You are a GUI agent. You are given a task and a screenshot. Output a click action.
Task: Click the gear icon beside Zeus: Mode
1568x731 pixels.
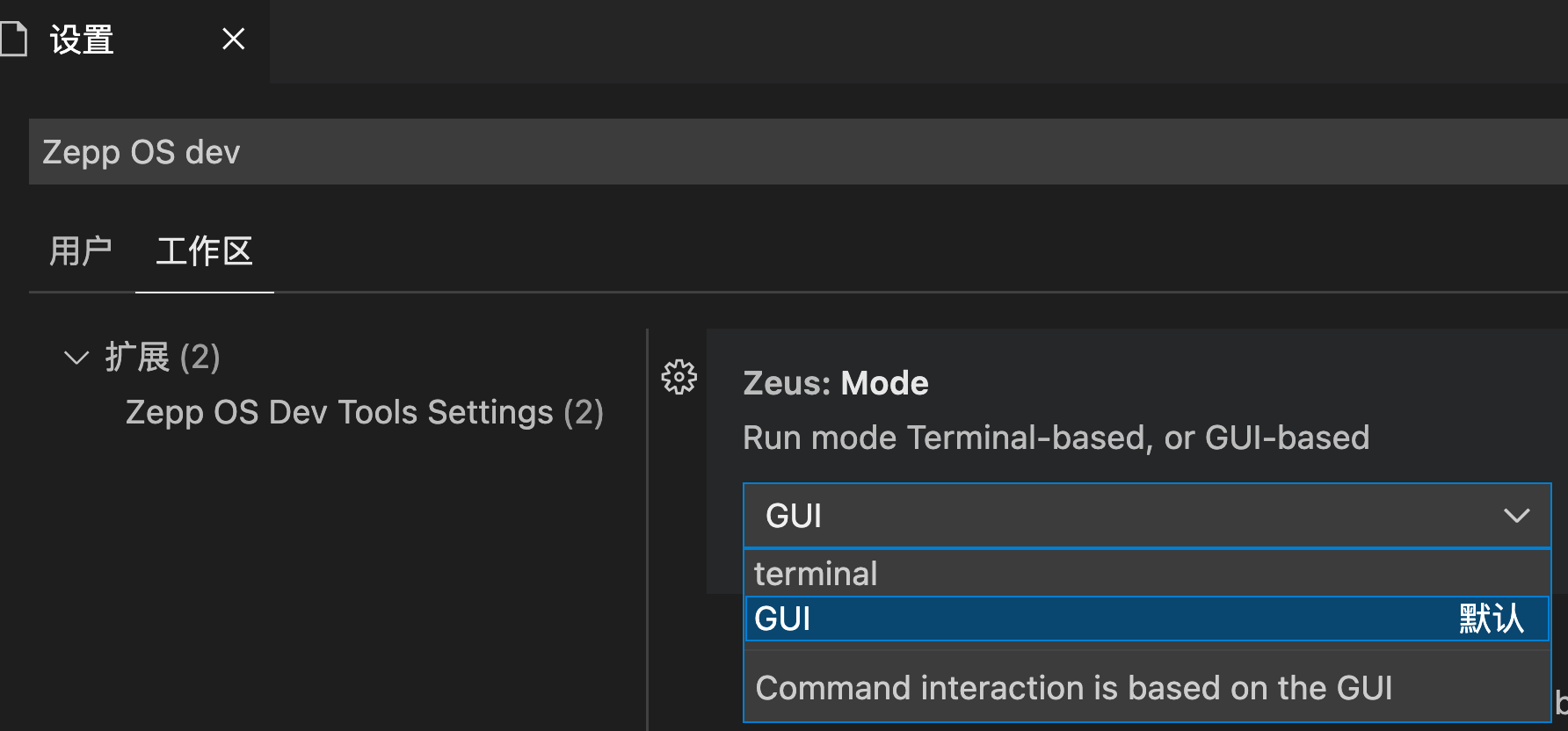(679, 378)
